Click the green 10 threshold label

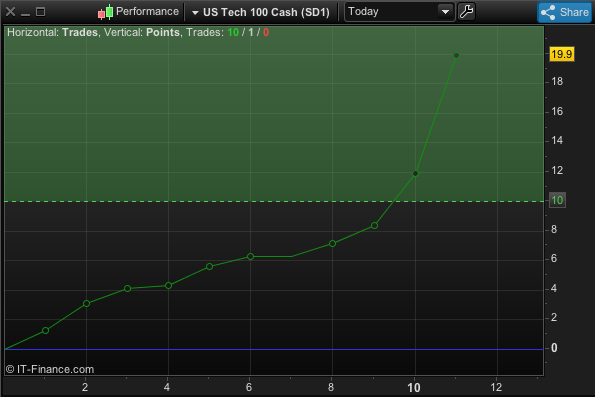[x=557, y=200]
